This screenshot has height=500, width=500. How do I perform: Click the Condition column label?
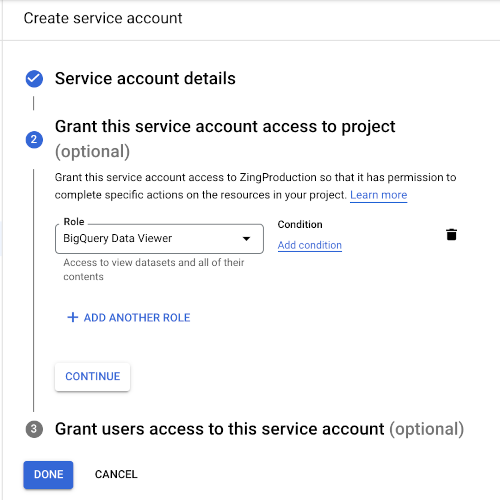[x=300, y=224]
